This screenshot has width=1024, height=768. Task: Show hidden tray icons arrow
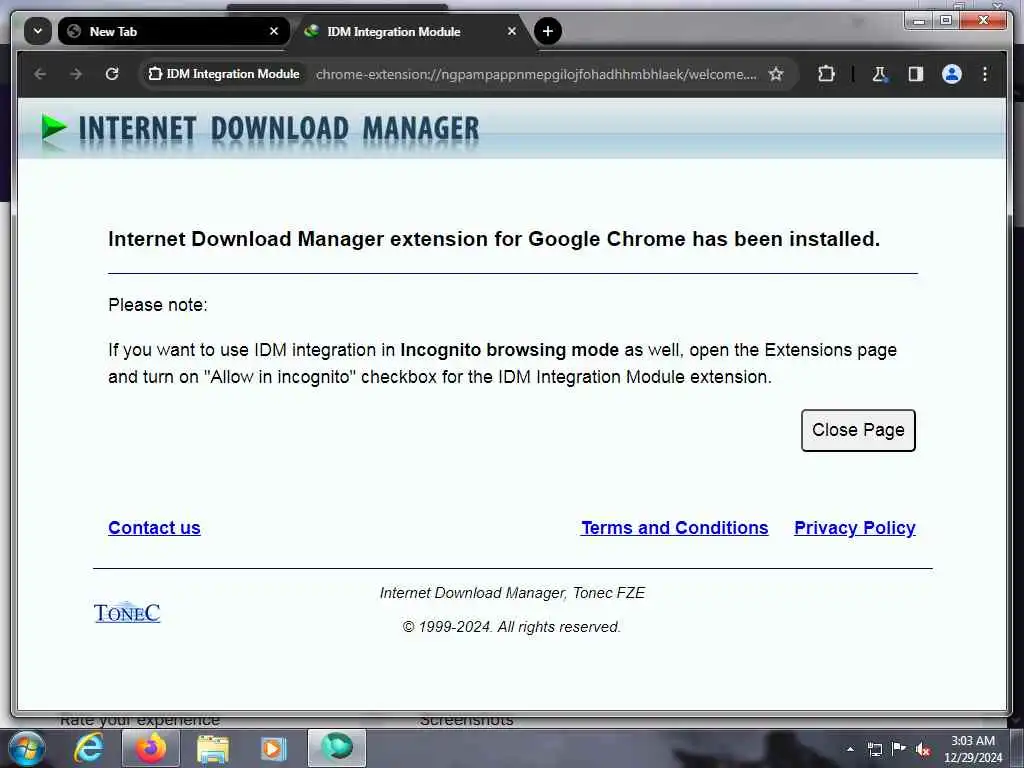pos(850,749)
